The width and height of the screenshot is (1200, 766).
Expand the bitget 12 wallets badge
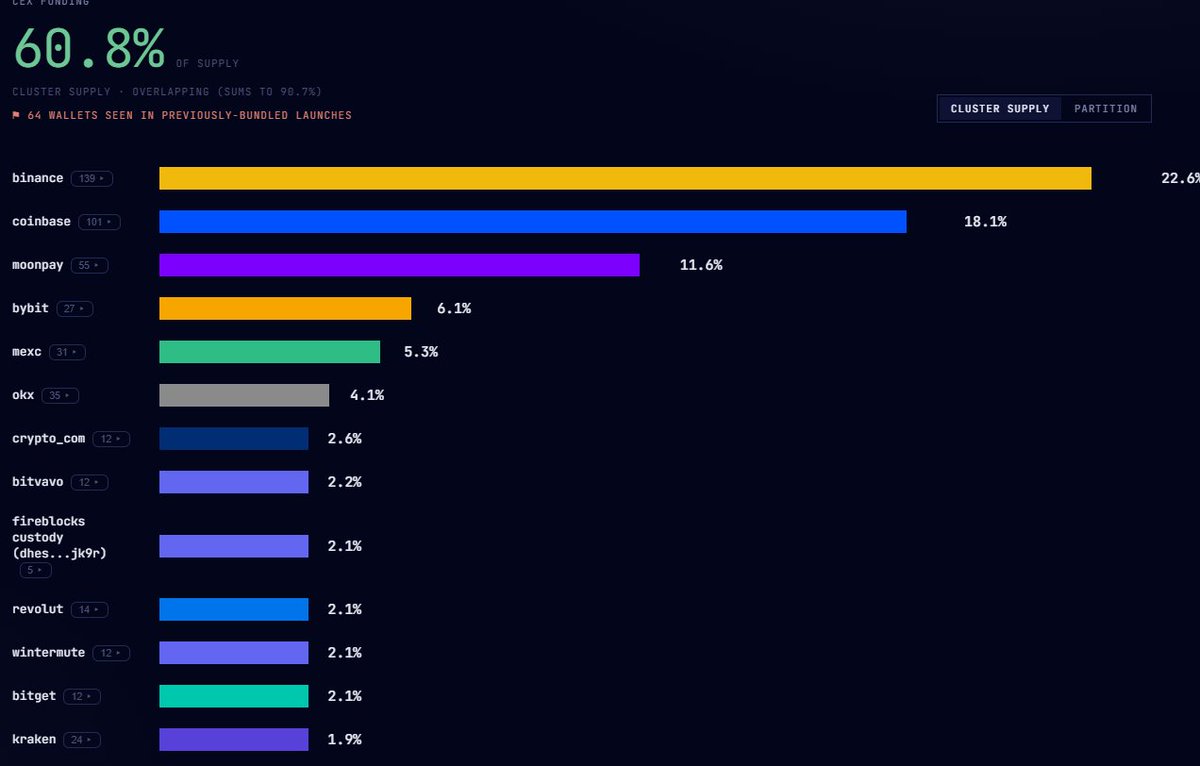click(82, 696)
